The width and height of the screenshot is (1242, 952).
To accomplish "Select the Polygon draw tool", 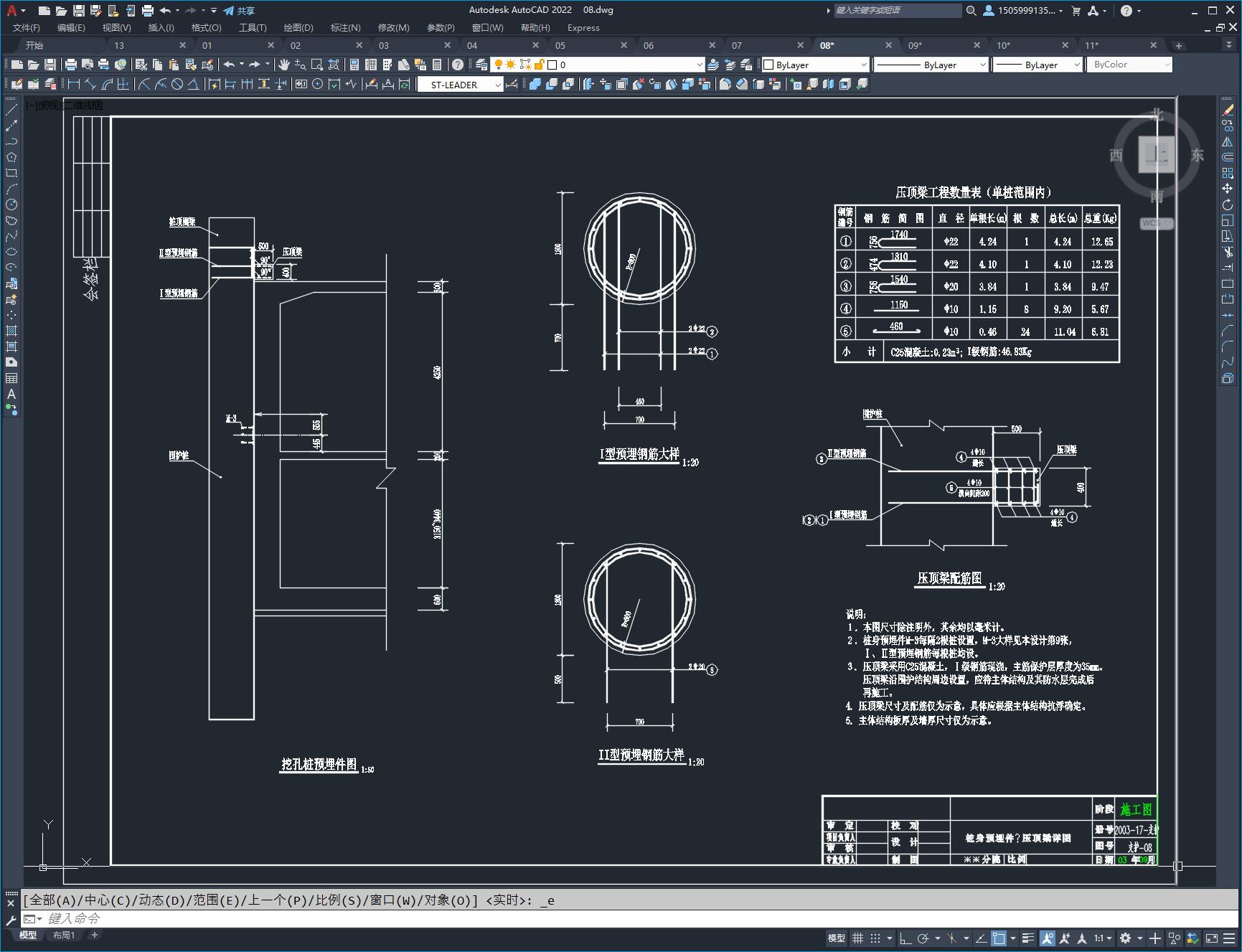I will [11, 157].
